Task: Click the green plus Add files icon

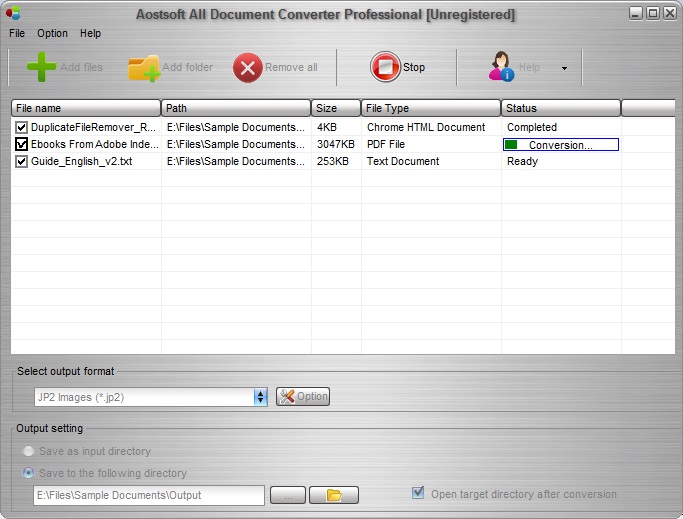Action: tap(41, 67)
